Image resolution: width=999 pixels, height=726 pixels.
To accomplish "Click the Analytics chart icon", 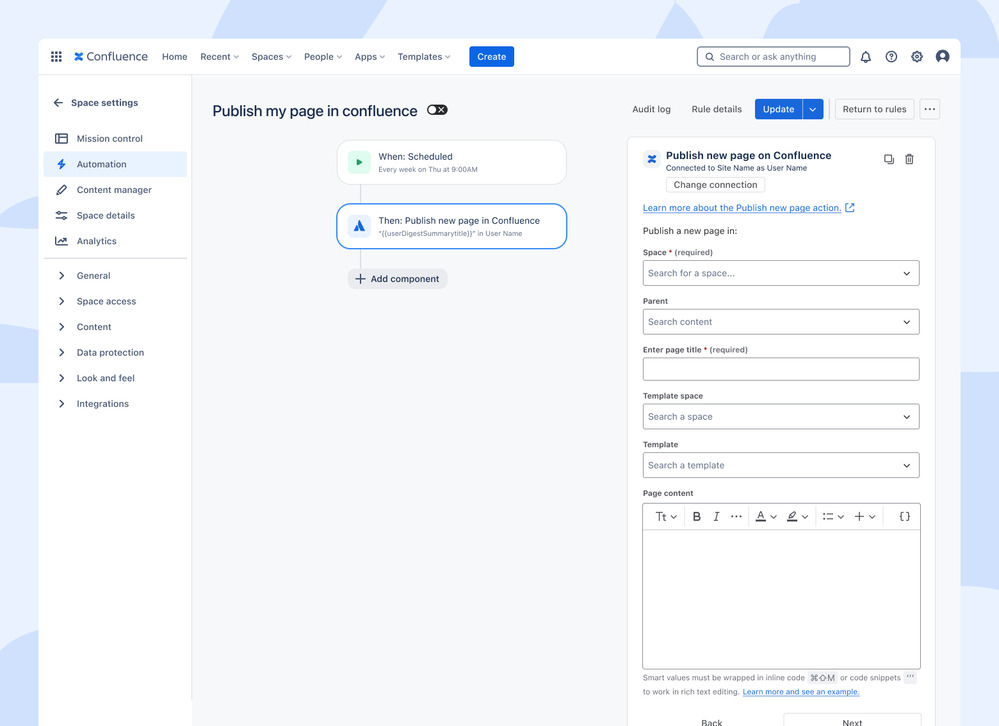I will [x=61, y=241].
